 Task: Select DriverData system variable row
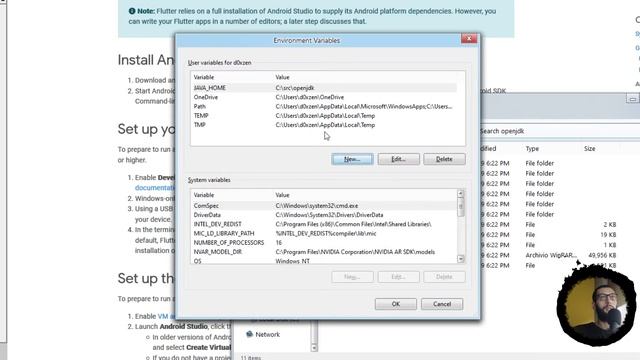[x=324, y=215]
